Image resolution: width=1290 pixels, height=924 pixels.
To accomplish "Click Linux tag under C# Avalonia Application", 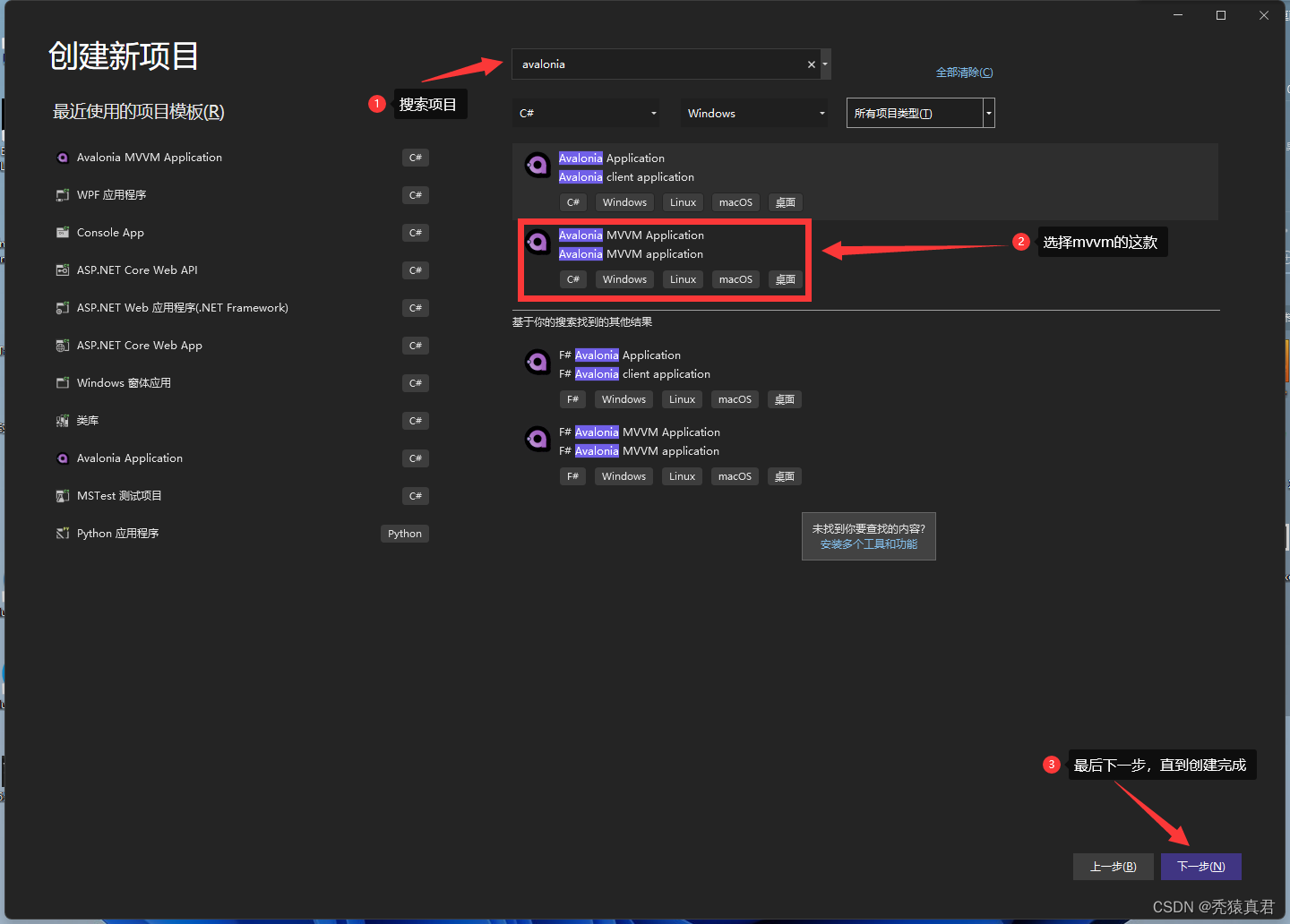I will (x=683, y=202).
